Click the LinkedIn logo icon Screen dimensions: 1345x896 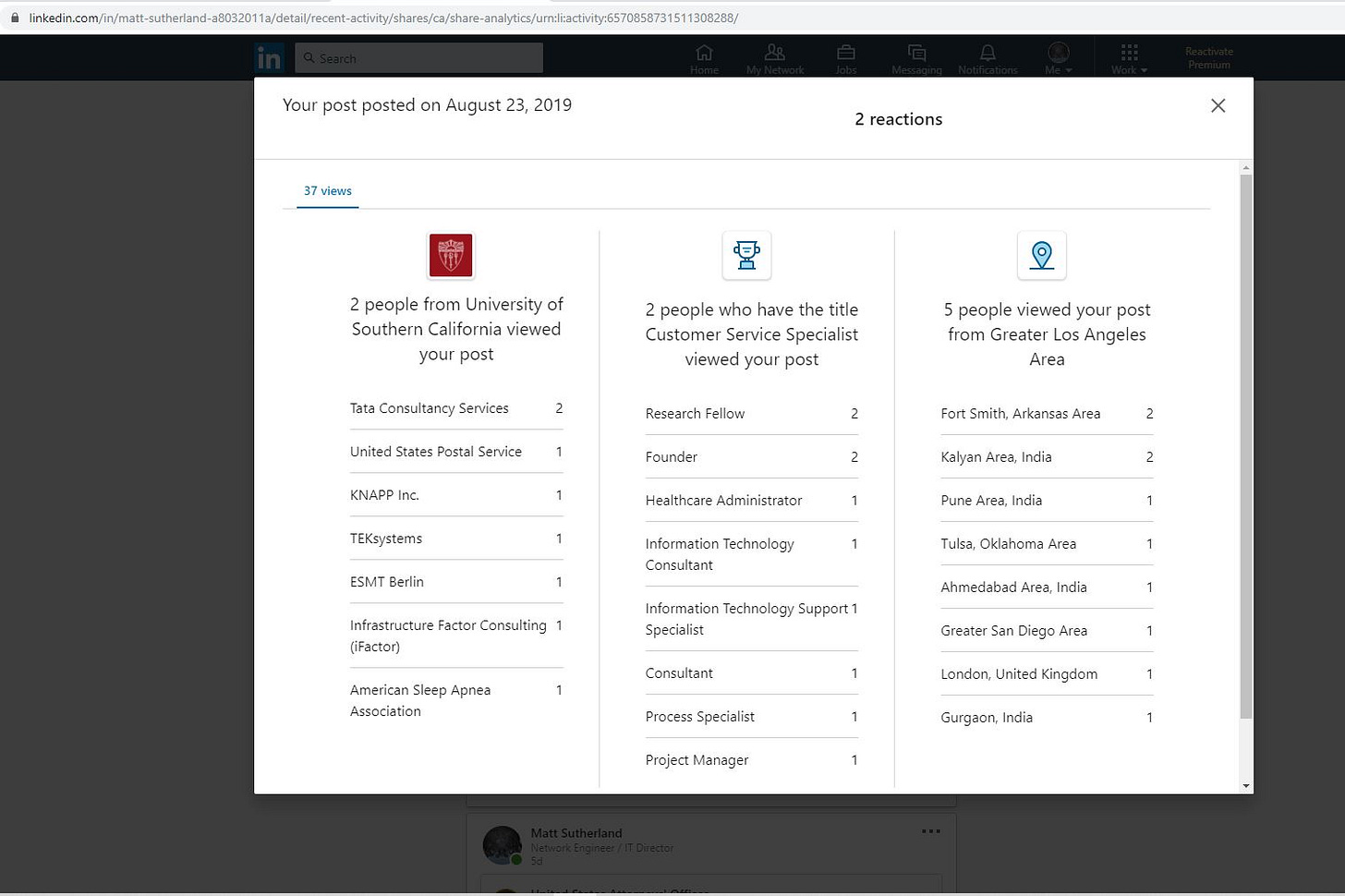click(269, 58)
